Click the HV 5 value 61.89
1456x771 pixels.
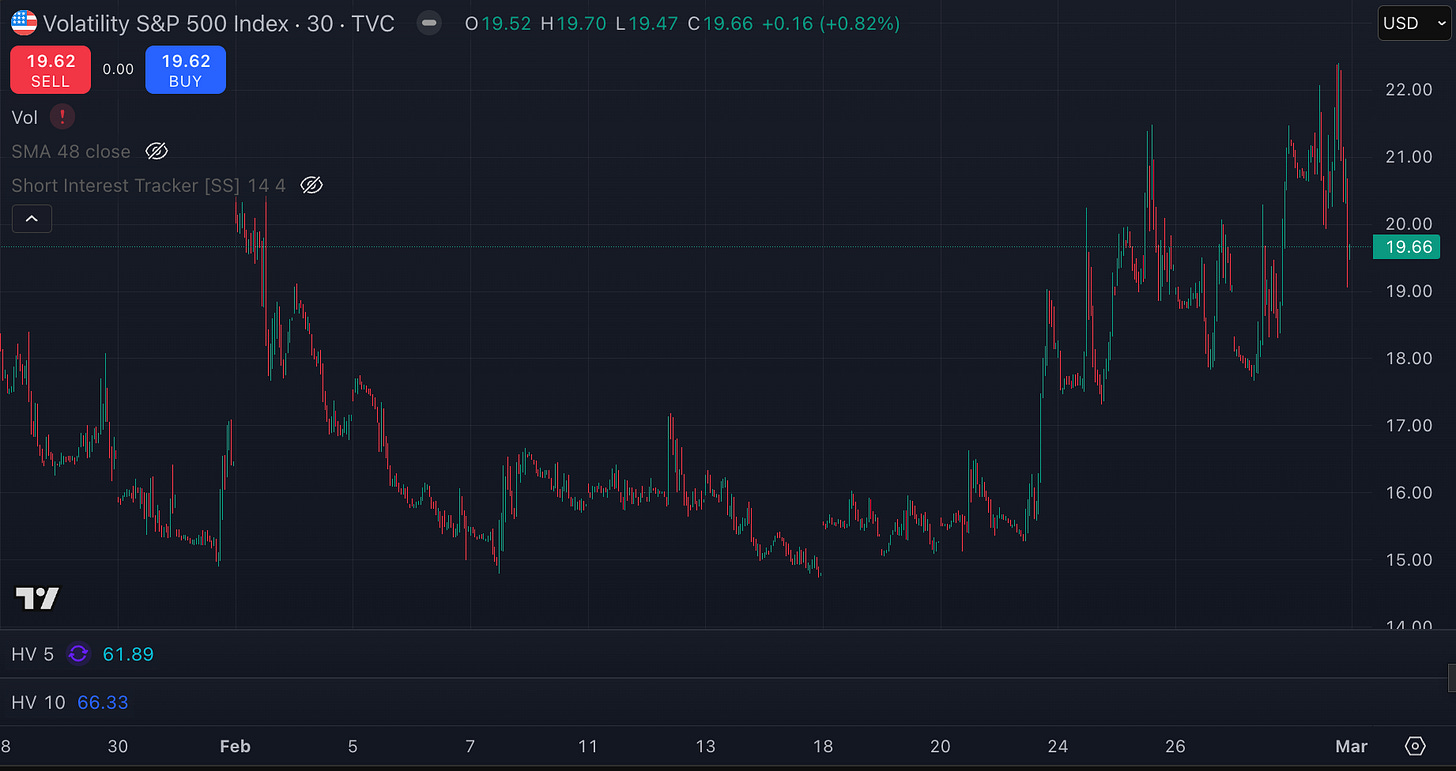(x=128, y=654)
